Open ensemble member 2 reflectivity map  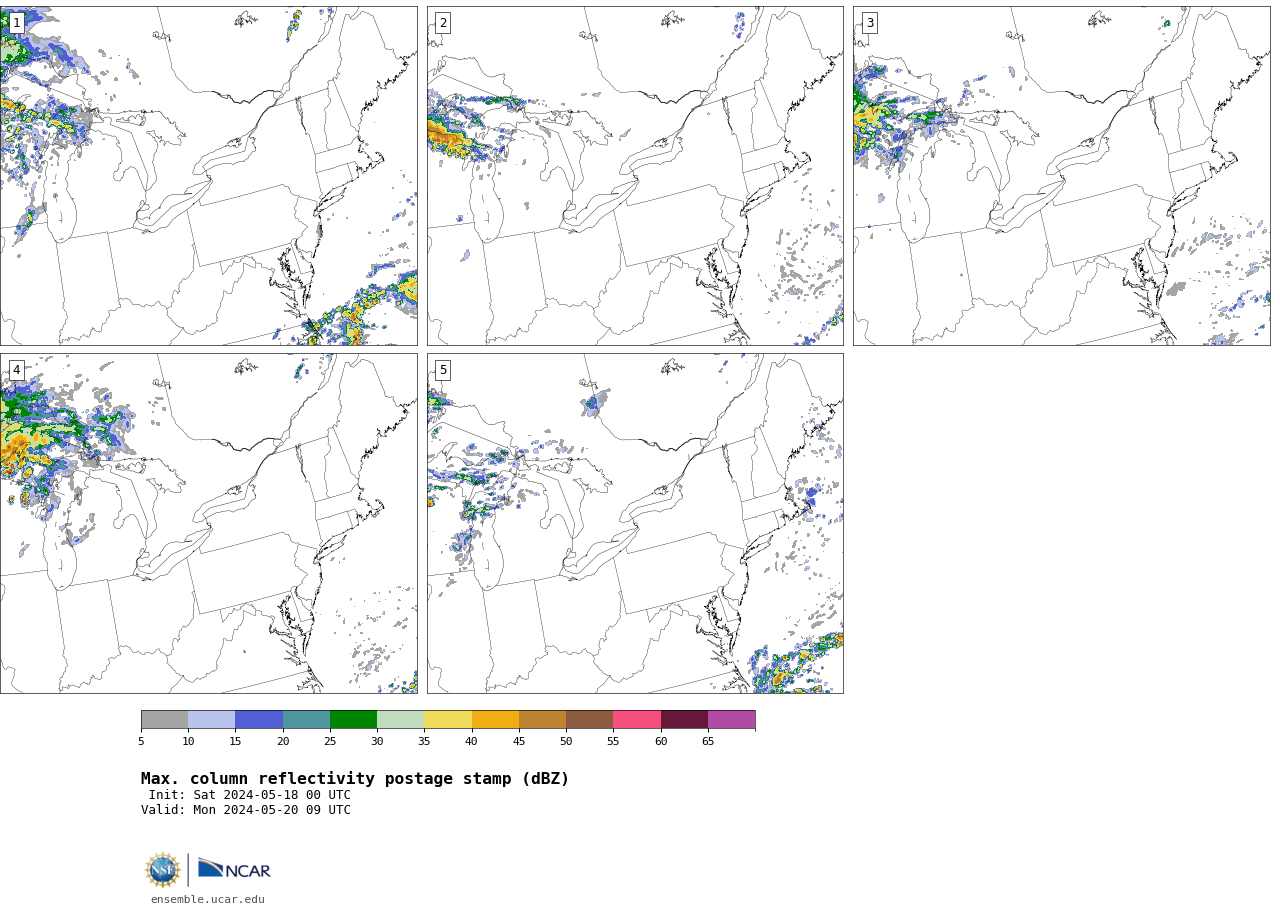tap(635, 176)
